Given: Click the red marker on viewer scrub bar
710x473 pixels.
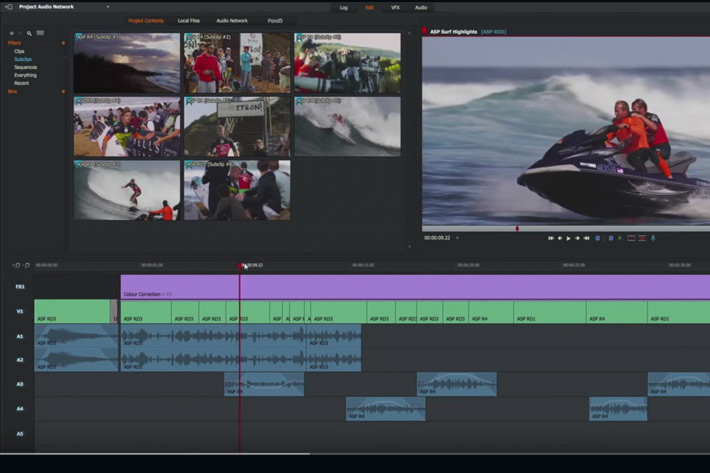Looking at the screenshot, I should [x=517, y=228].
